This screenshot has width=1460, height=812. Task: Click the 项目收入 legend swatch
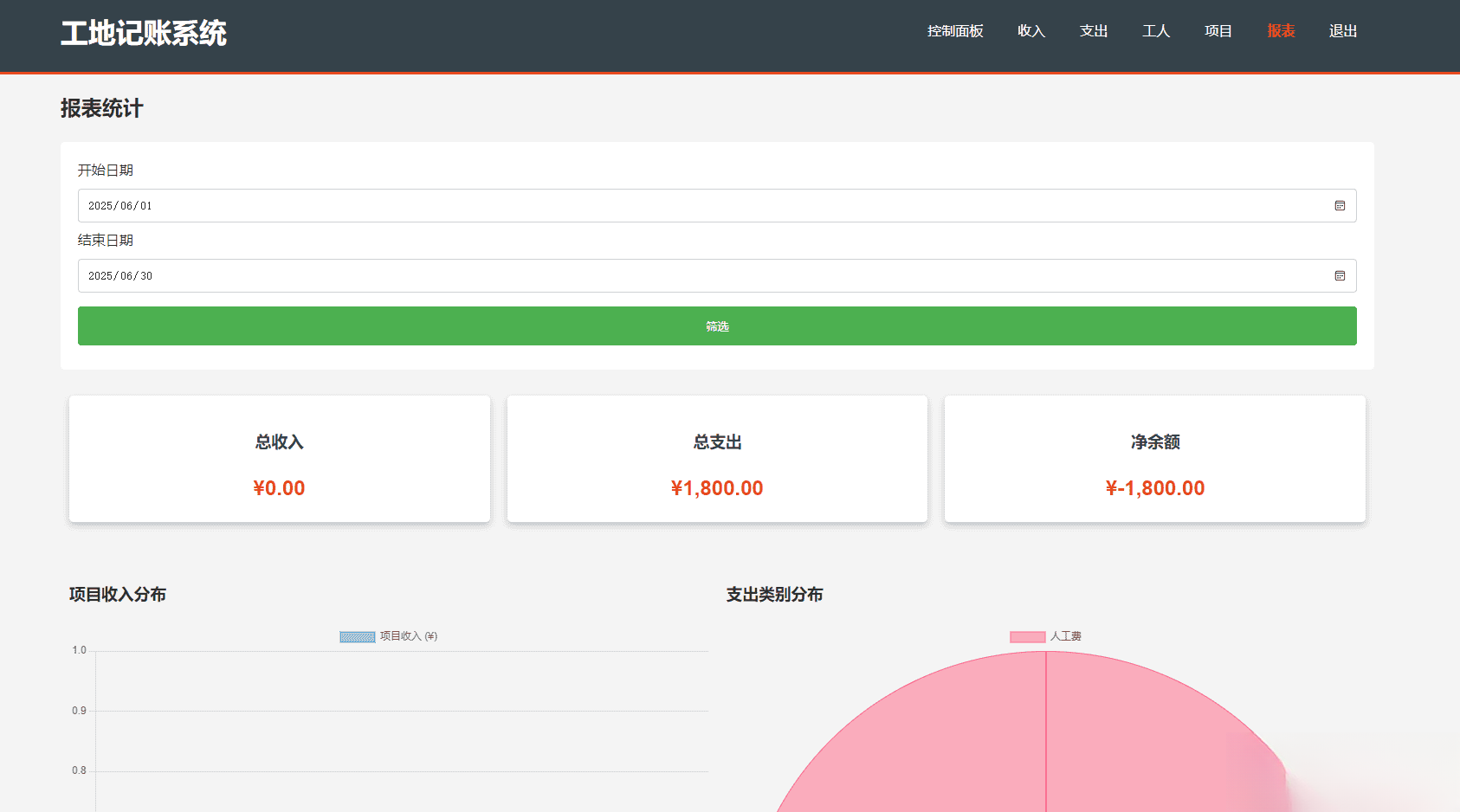[357, 635]
